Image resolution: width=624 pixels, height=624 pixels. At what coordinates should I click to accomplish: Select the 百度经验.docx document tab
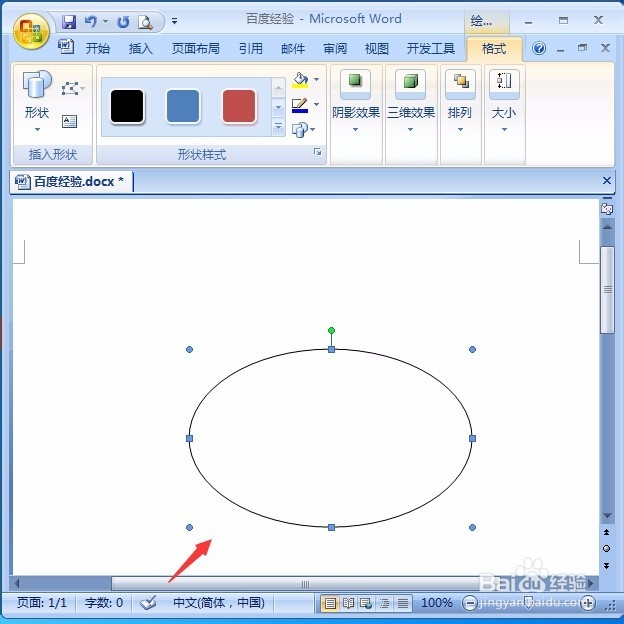70,181
